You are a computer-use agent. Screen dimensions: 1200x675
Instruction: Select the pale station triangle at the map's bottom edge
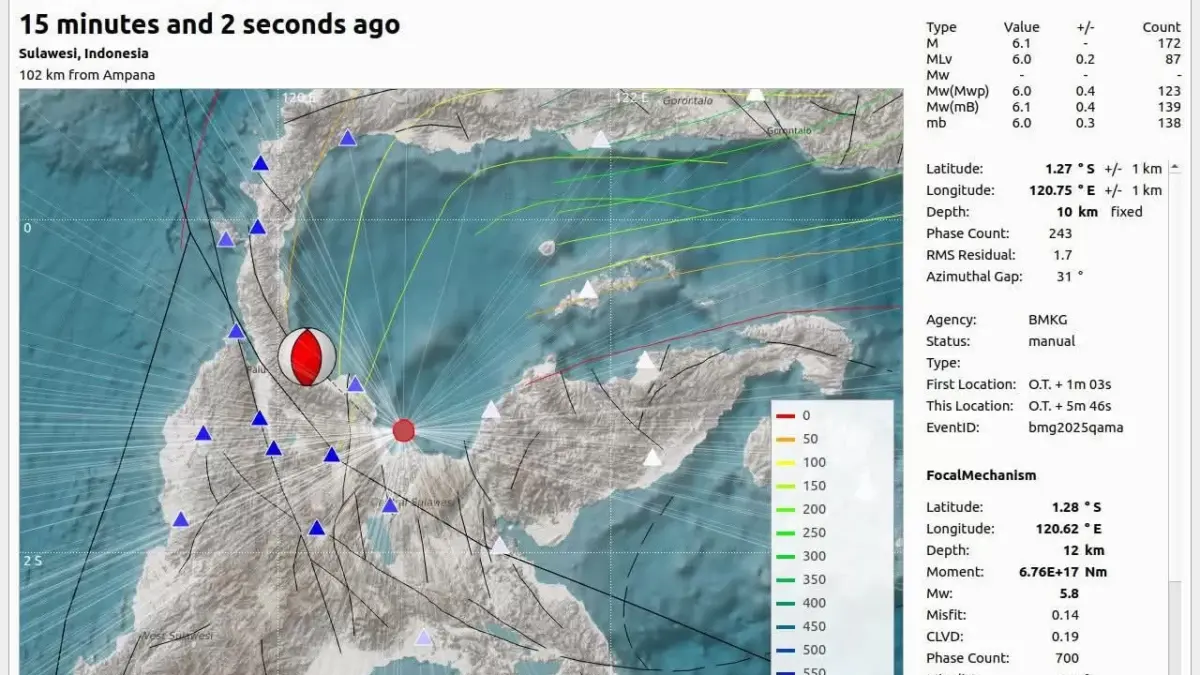tap(424, 636)
